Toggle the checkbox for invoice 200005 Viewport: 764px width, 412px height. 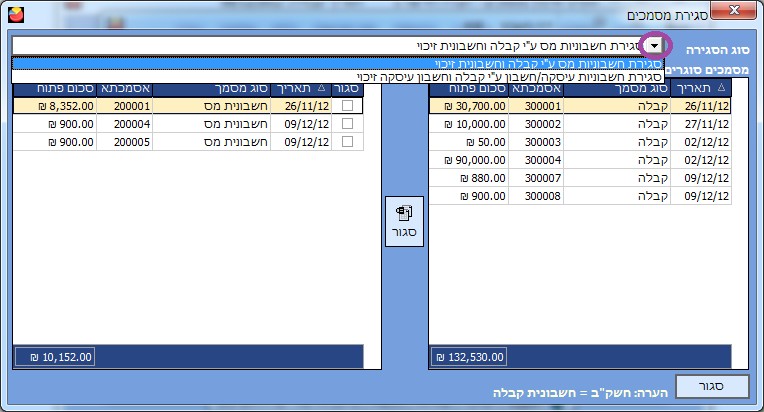coord(347,142)
